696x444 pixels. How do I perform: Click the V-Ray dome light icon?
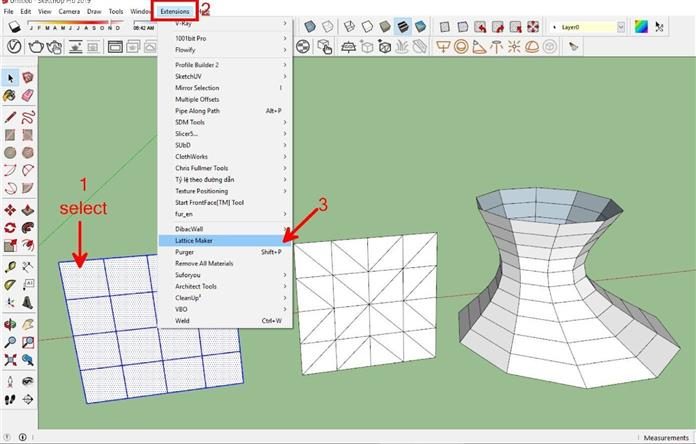tap(532, 47)
